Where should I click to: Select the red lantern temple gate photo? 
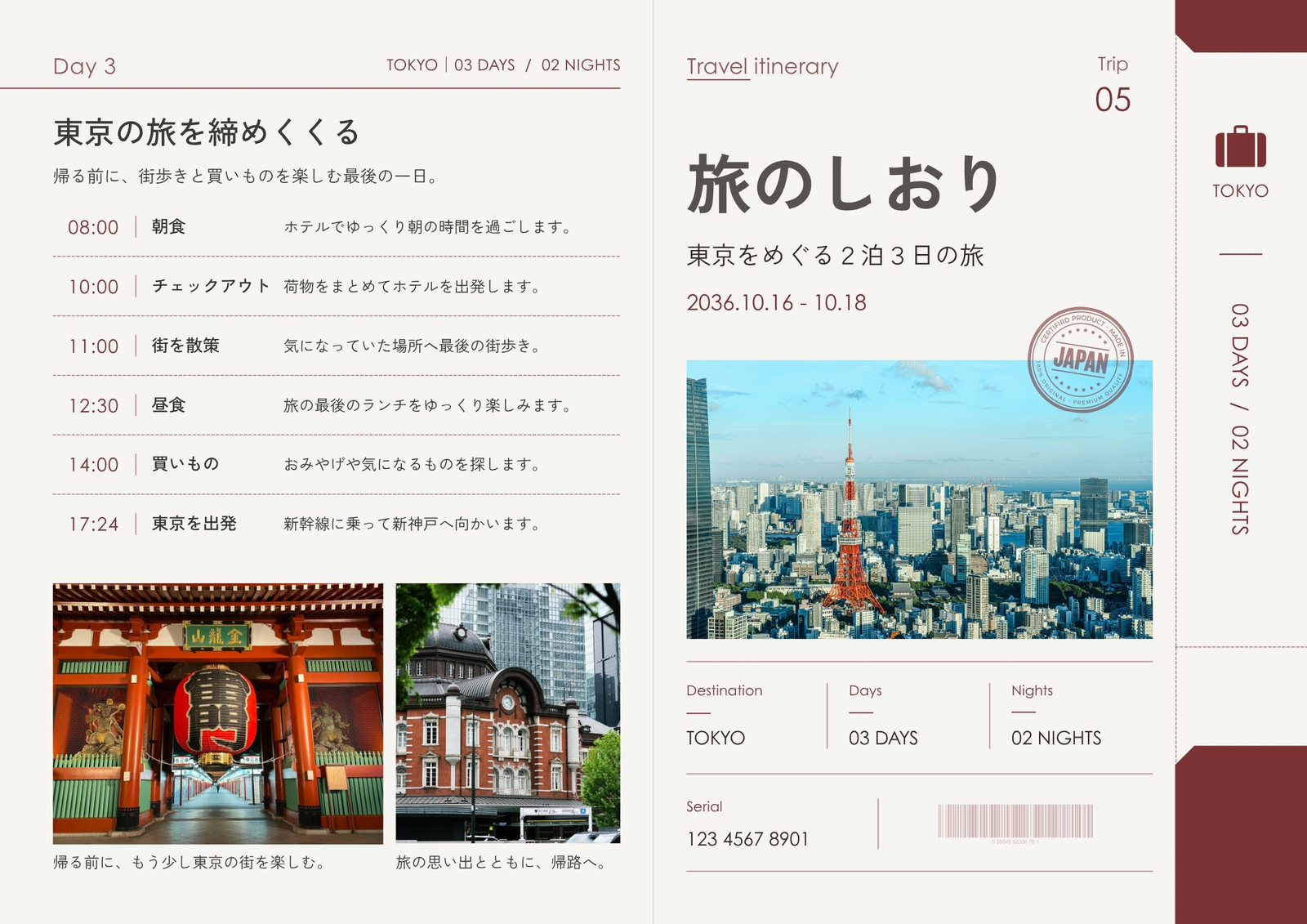click(x=217, y=713)
